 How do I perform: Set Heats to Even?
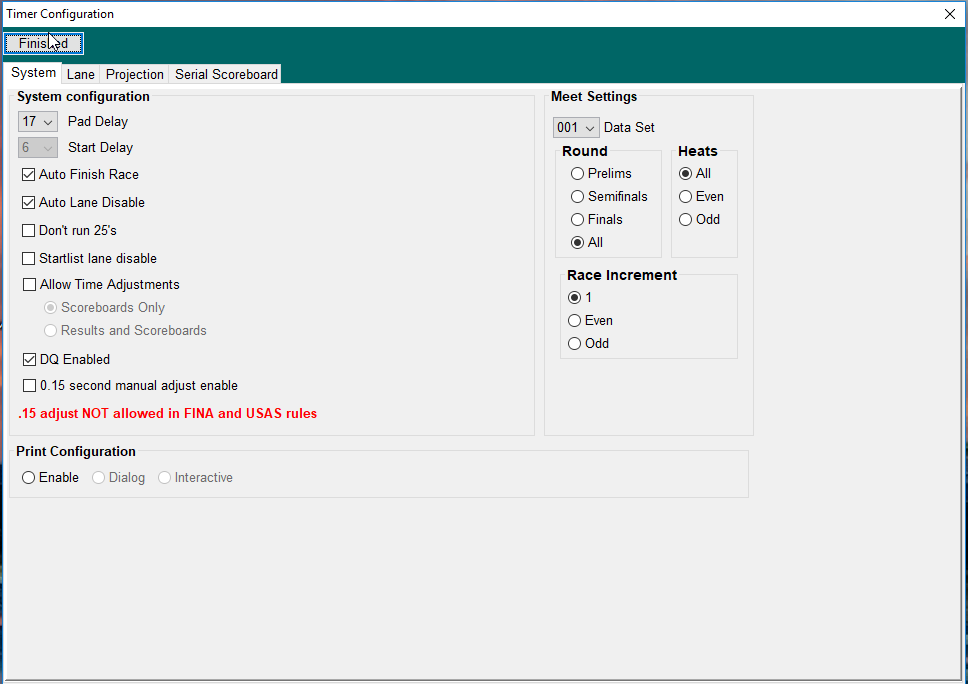point(685,197)
